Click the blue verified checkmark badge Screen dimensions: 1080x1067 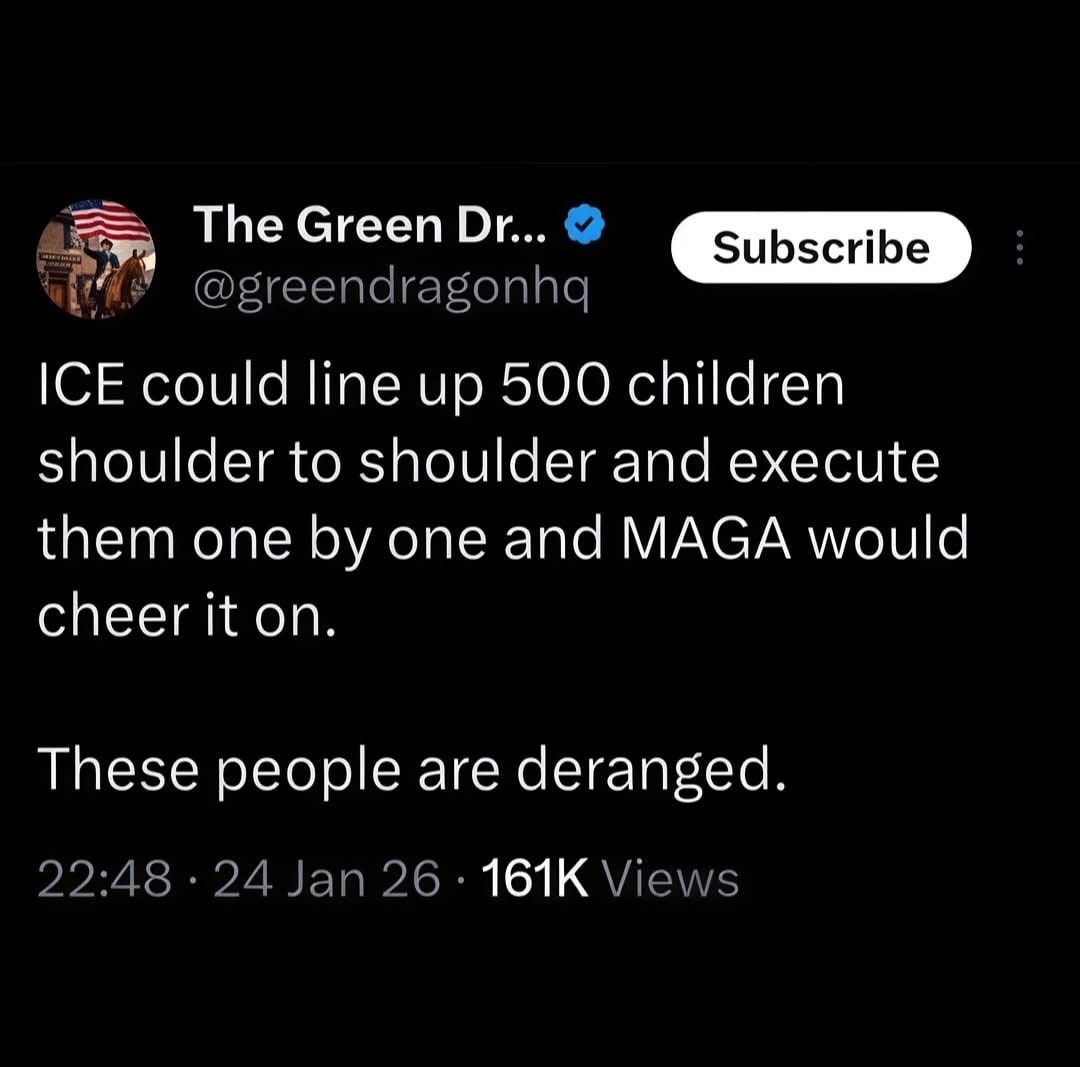[584, 225]
